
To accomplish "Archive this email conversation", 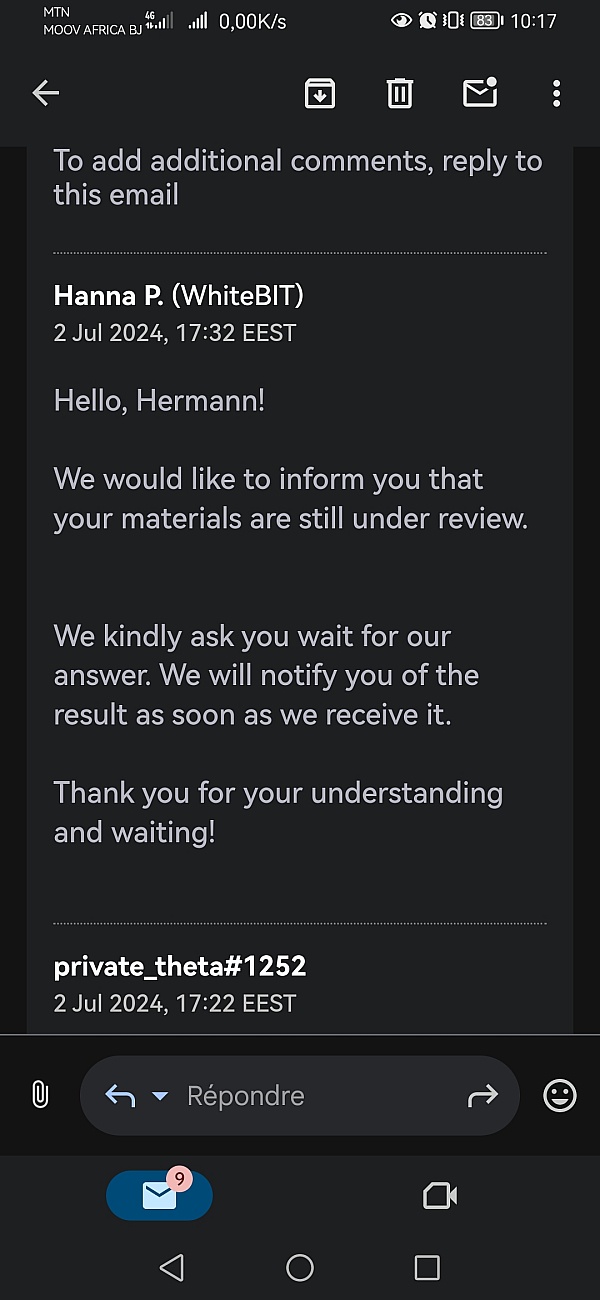I will [x=319, y=94].
